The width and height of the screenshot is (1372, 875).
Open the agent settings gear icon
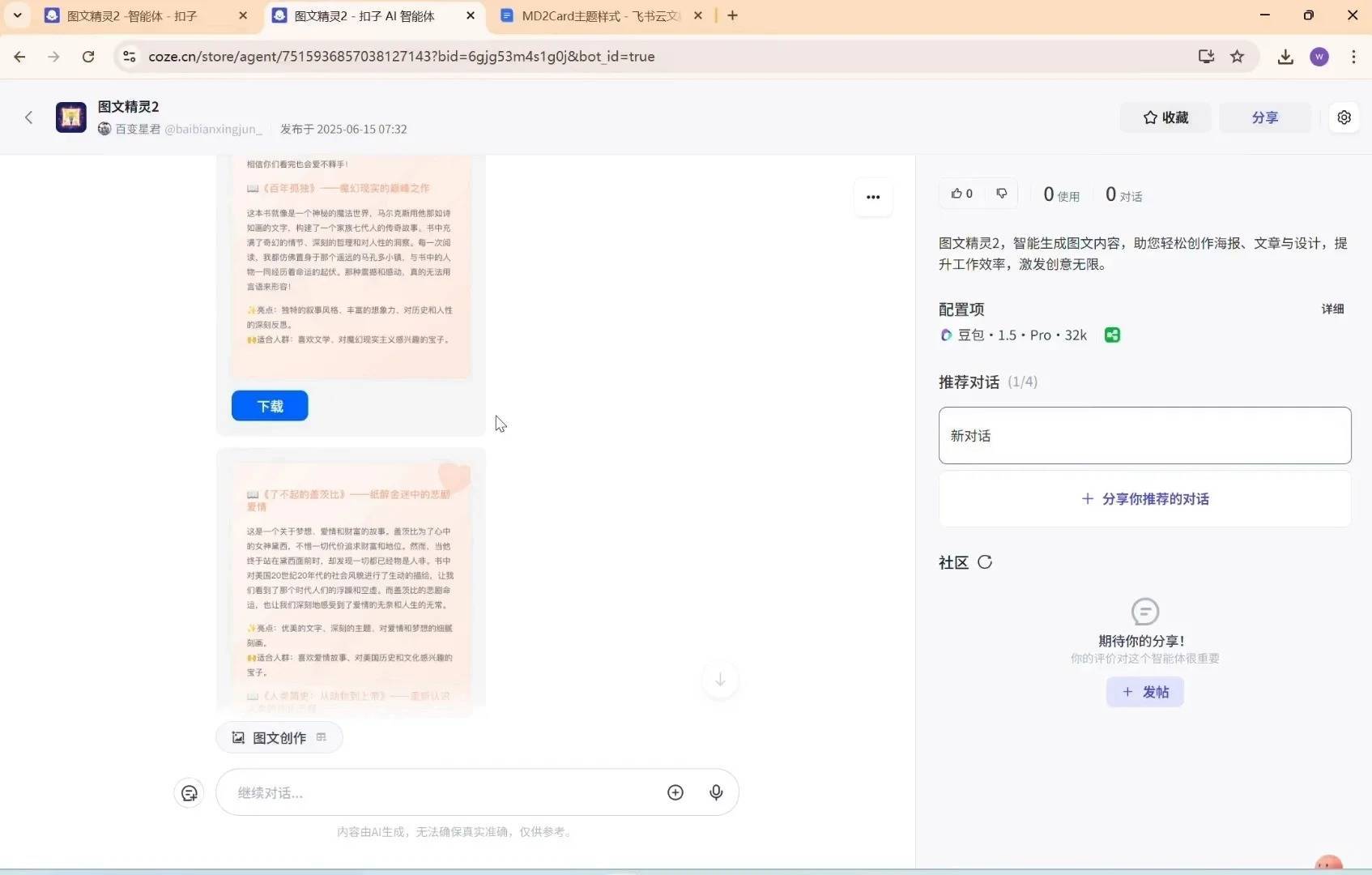tap(1344, 117)
